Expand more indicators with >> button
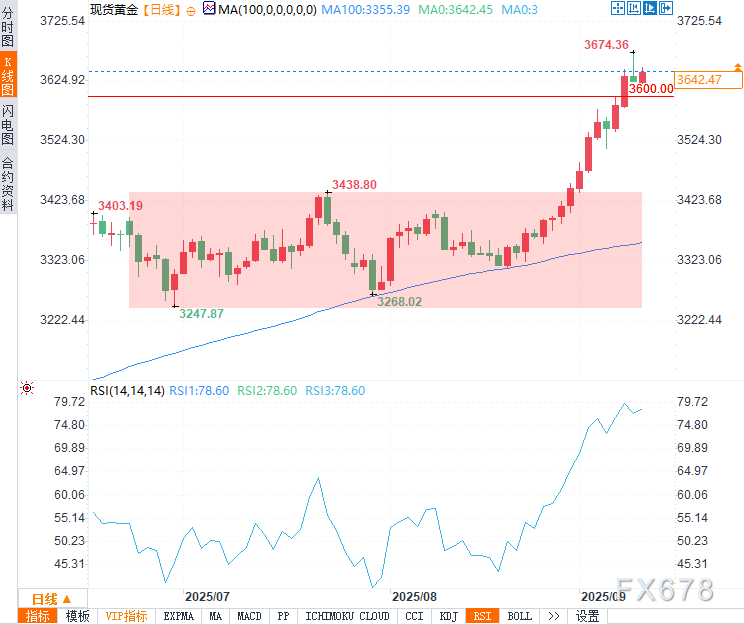The image size is (744, 625). [x=554, y=616]
